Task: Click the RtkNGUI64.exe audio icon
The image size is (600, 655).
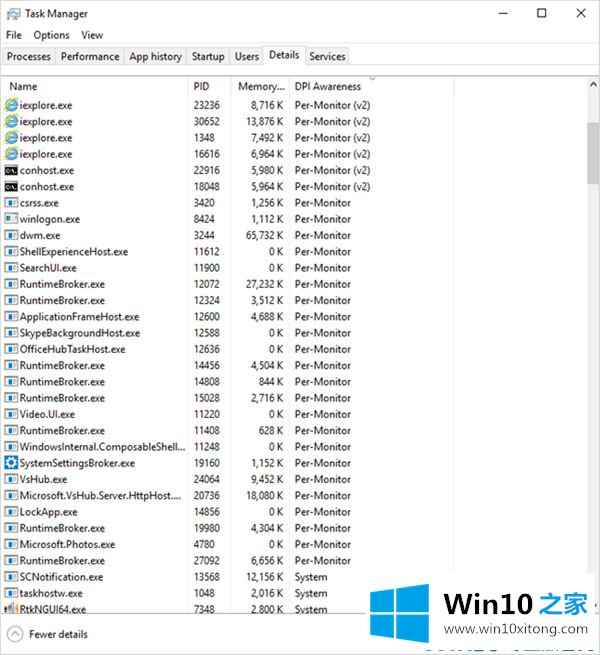Action: [x=11, y=608]
